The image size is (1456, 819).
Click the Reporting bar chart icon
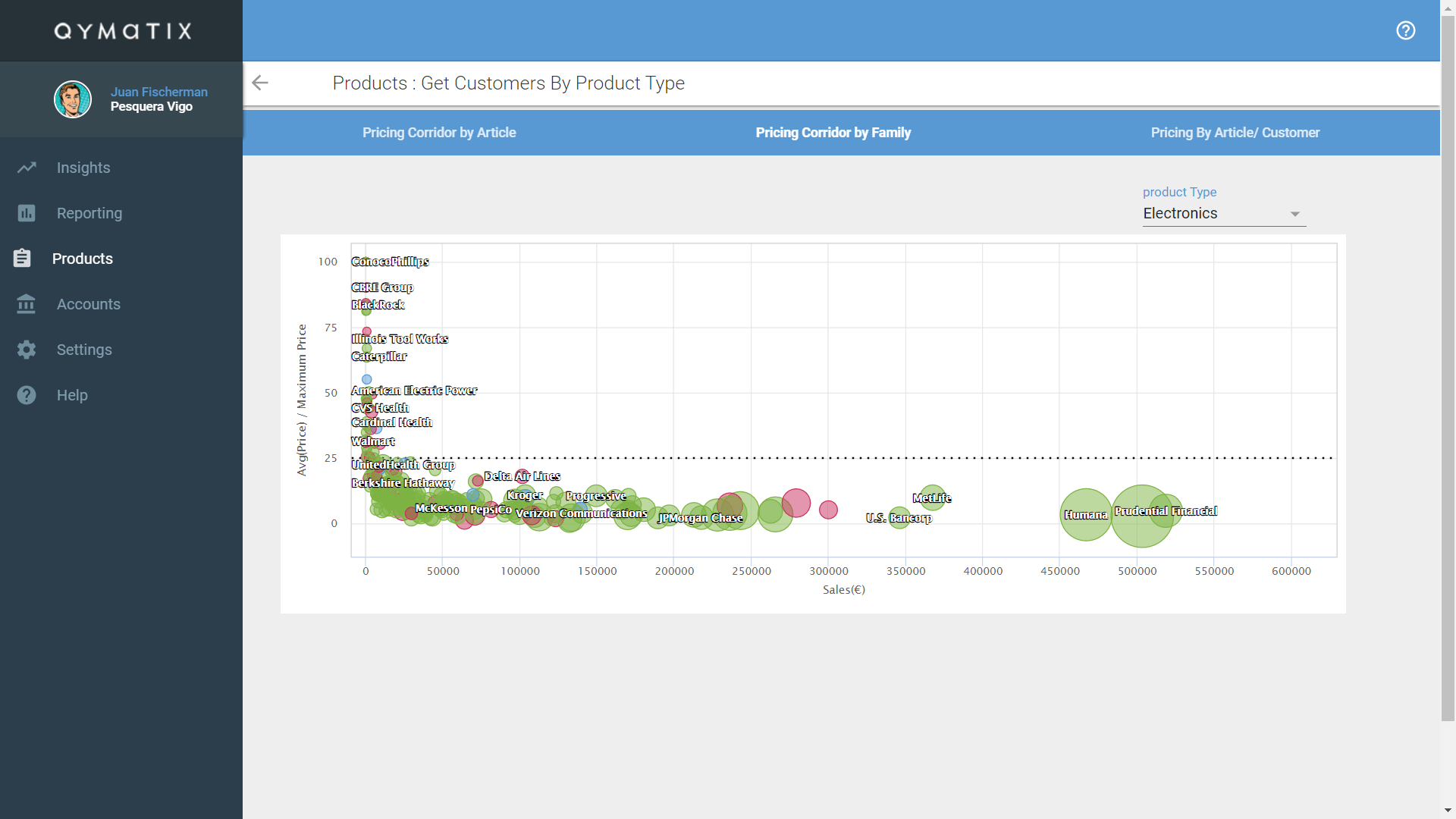click(27, 213)
